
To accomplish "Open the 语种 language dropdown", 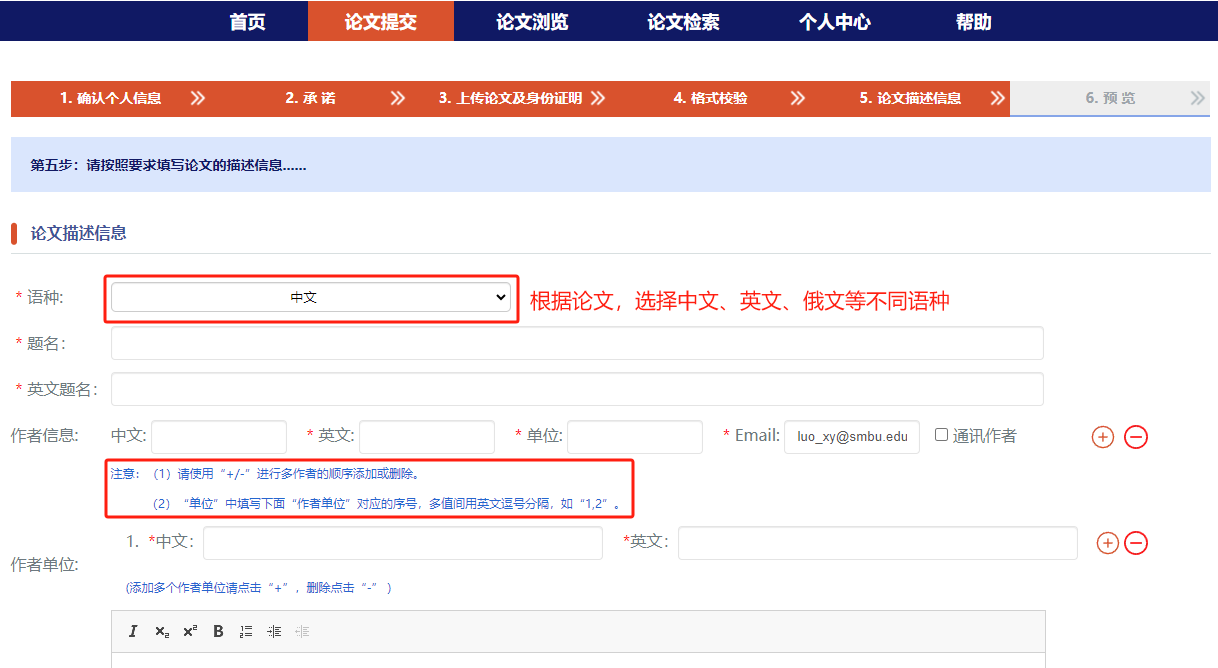I will (310, 298).
